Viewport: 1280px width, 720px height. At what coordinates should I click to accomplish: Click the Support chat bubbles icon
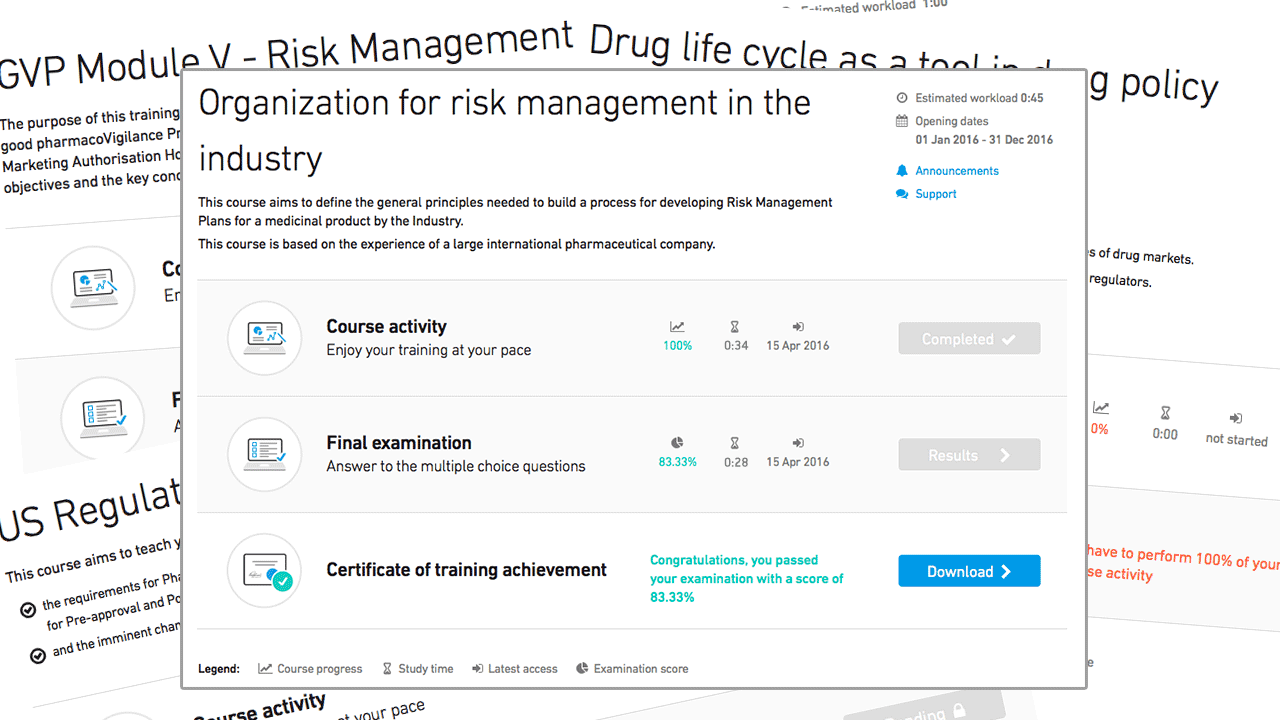click(x=902, y=194)
